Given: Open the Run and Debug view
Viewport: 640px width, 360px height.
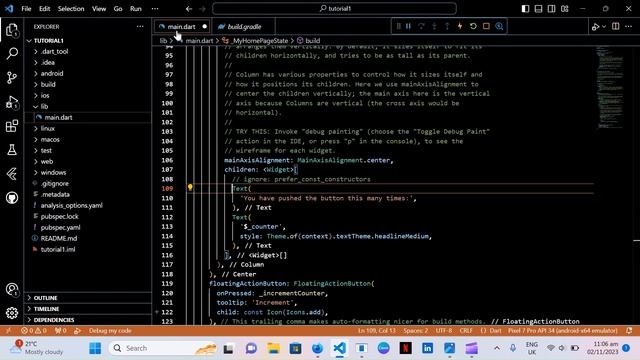Looking at the screenshot, I should pyautogui.click(x=12, y=102).
